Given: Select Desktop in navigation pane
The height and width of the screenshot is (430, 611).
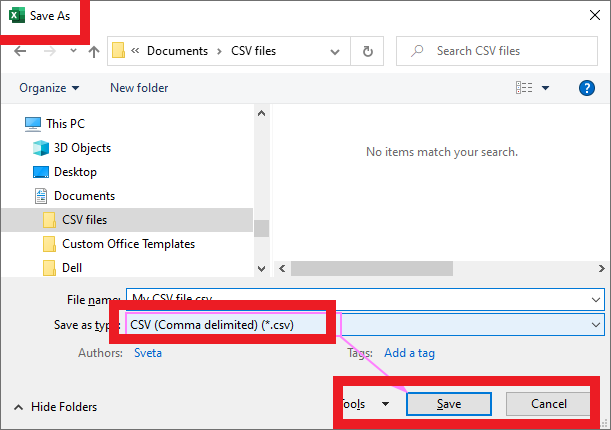Looking at the screenshot, I should tap(75, 172).
